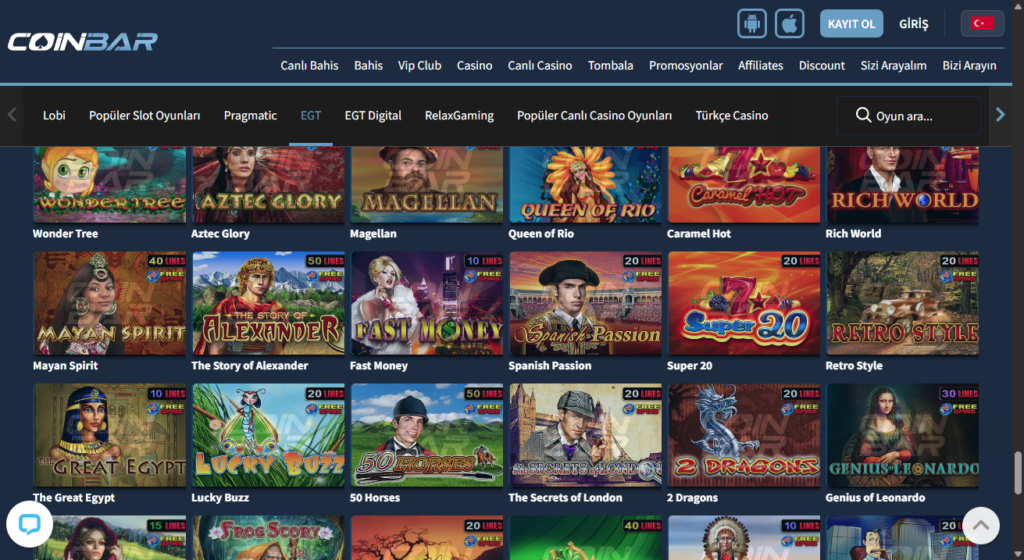Launch the Genius of Leonardo game
Image resolution: width=1024 pixels, height=560 pixels.
click(902, 435)
